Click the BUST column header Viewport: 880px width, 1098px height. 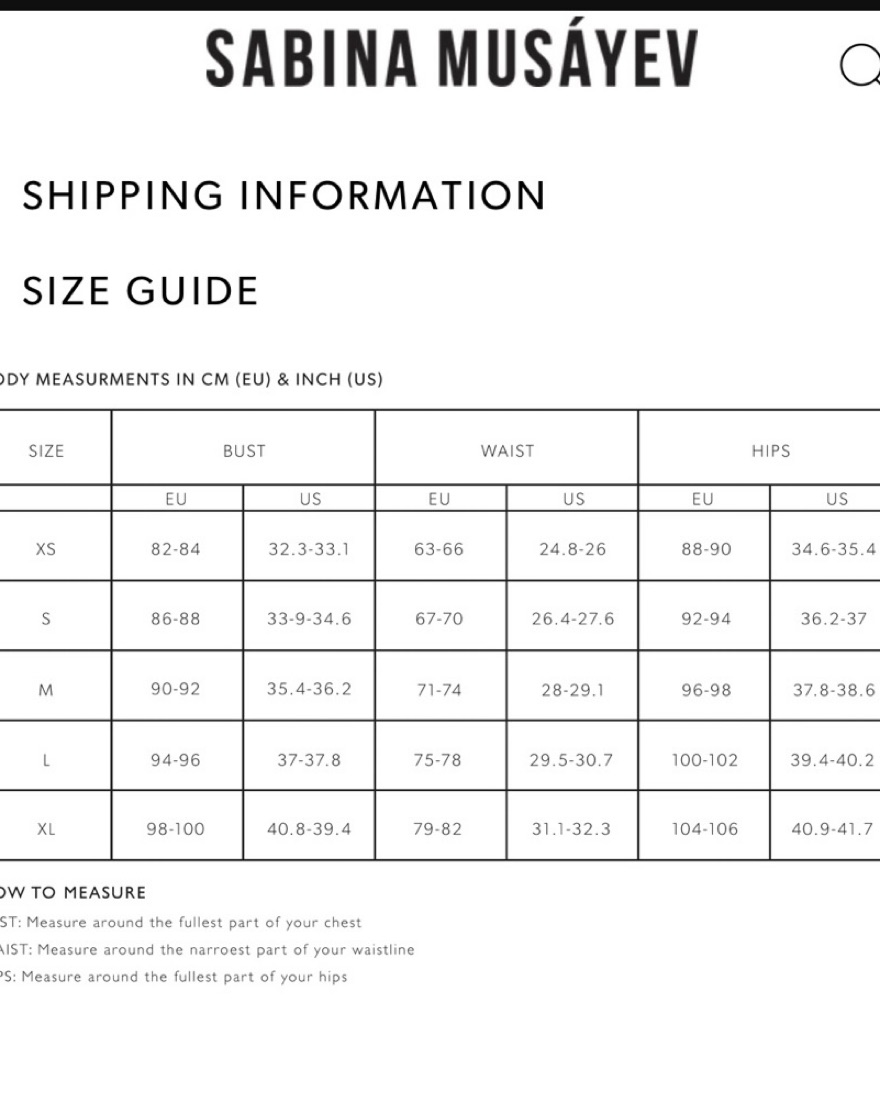pyautogui.click(x=244, y=451)
